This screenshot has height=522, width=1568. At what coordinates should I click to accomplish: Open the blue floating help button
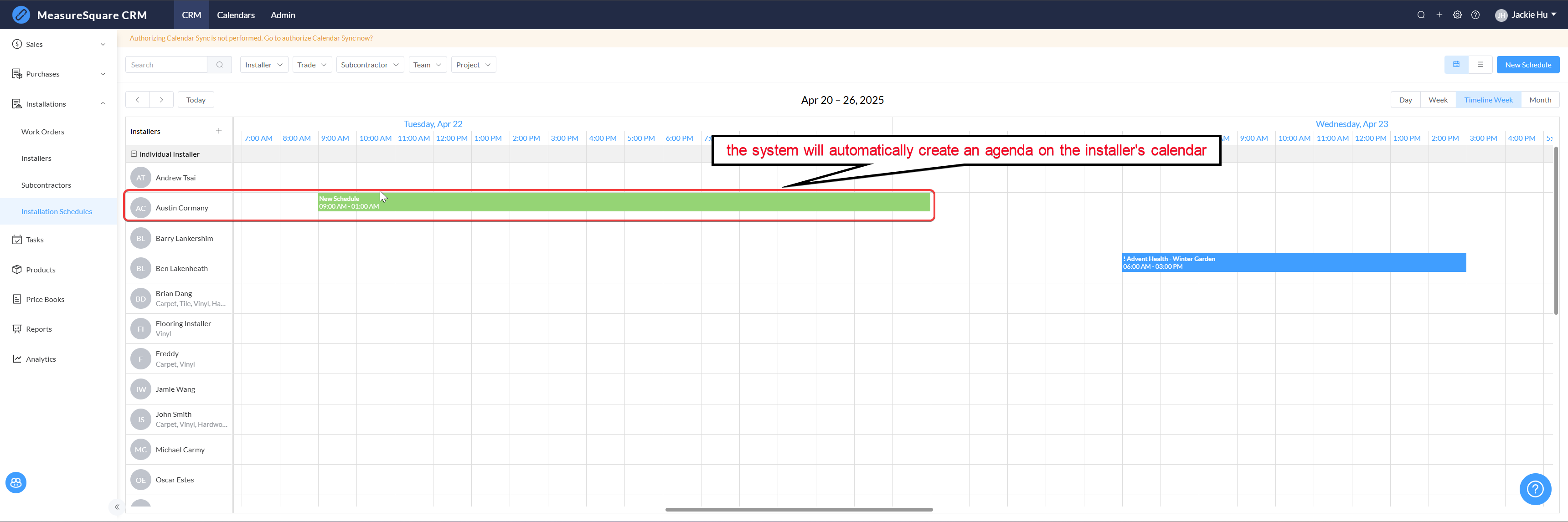click(x=1535, y=489)
